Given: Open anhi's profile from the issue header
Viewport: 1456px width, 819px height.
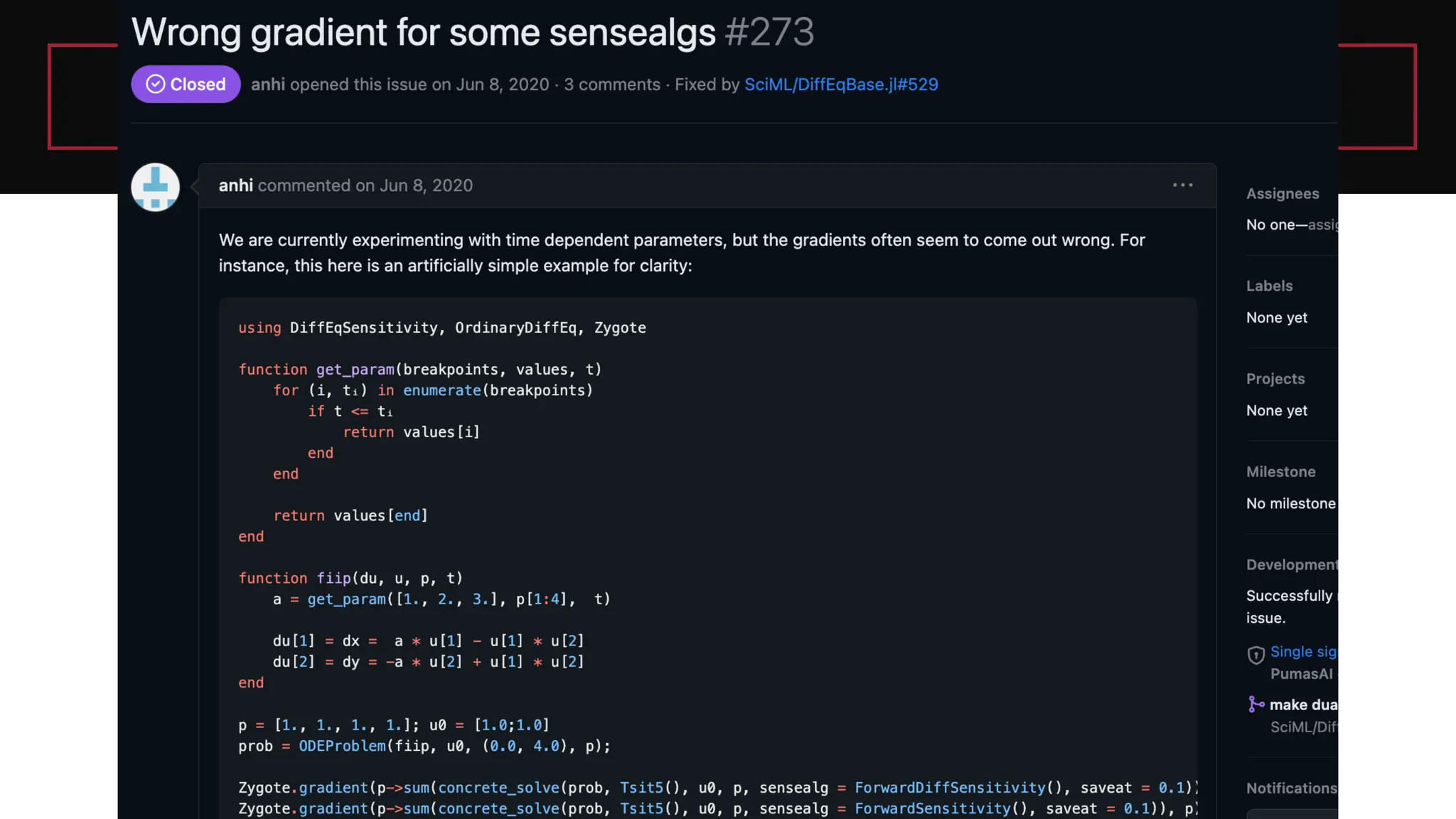Looking at the screenshot, I should 267,85.
